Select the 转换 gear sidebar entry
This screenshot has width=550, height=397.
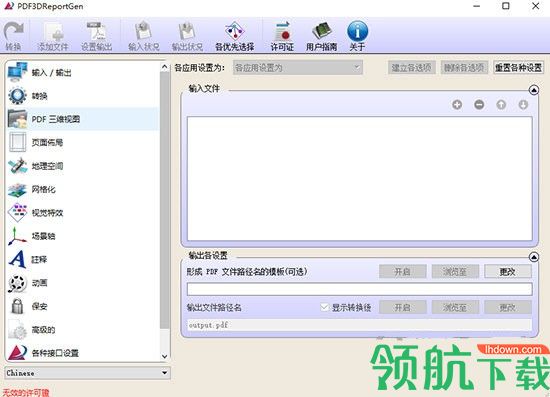(x=83, y=96)
